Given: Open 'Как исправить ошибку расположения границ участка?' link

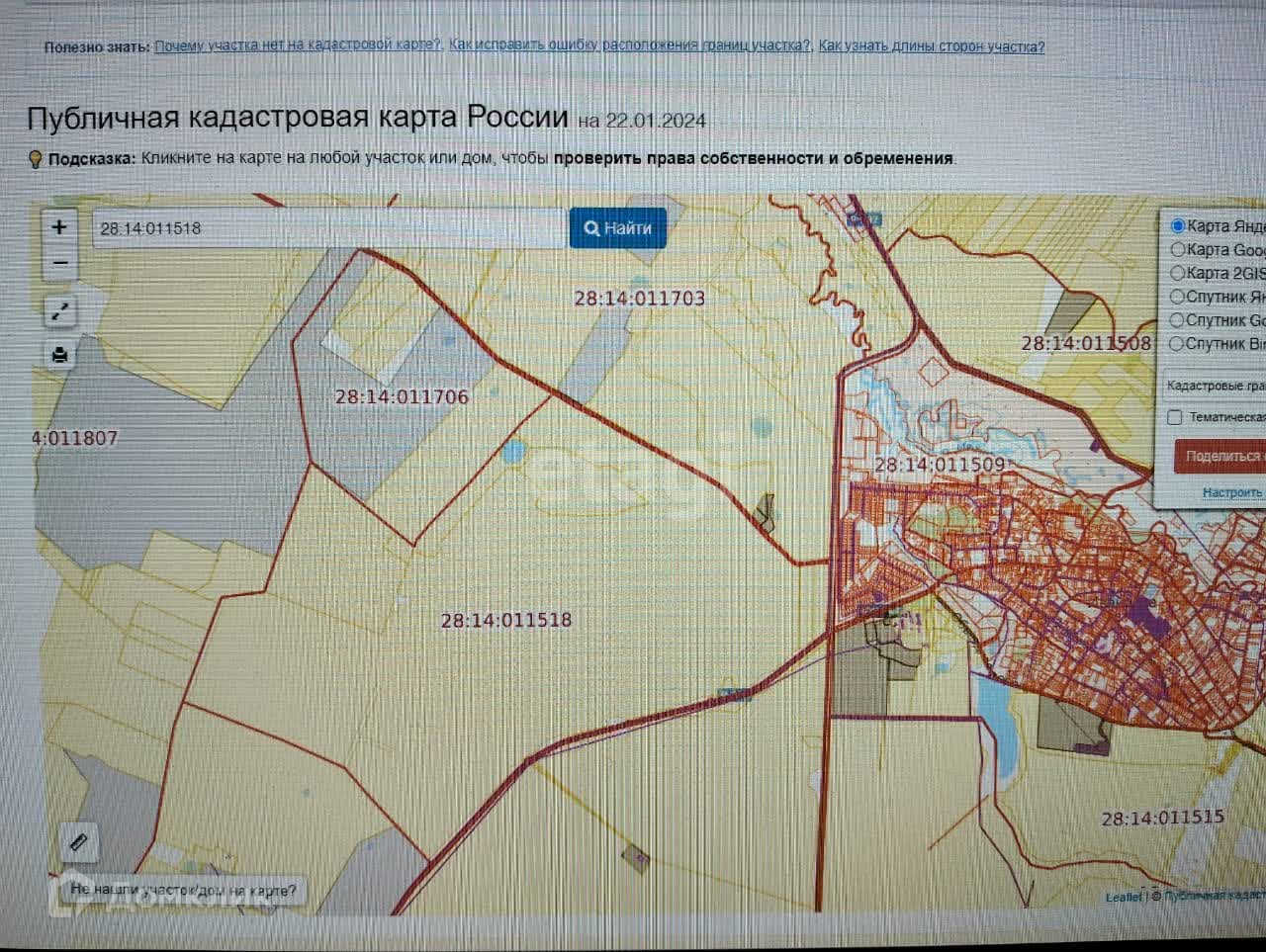Looking at the screenshot, I should coord(631,45).
